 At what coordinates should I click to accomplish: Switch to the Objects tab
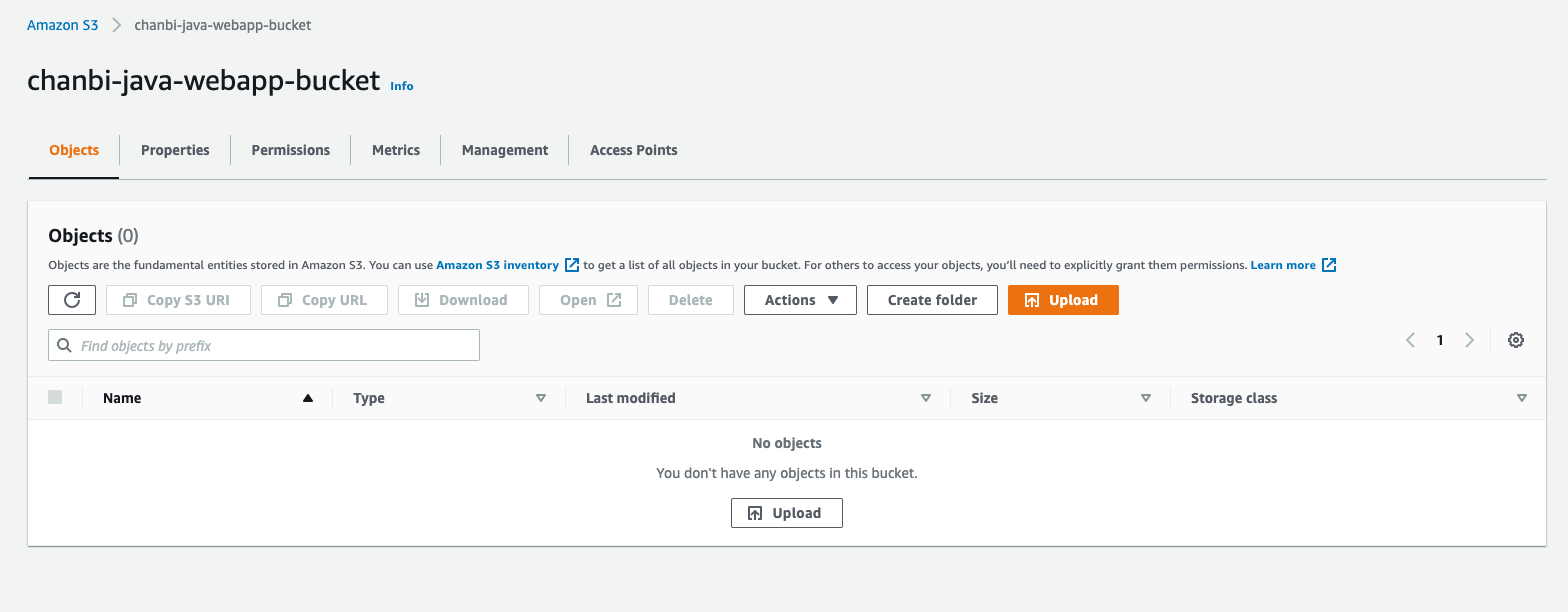74,150
